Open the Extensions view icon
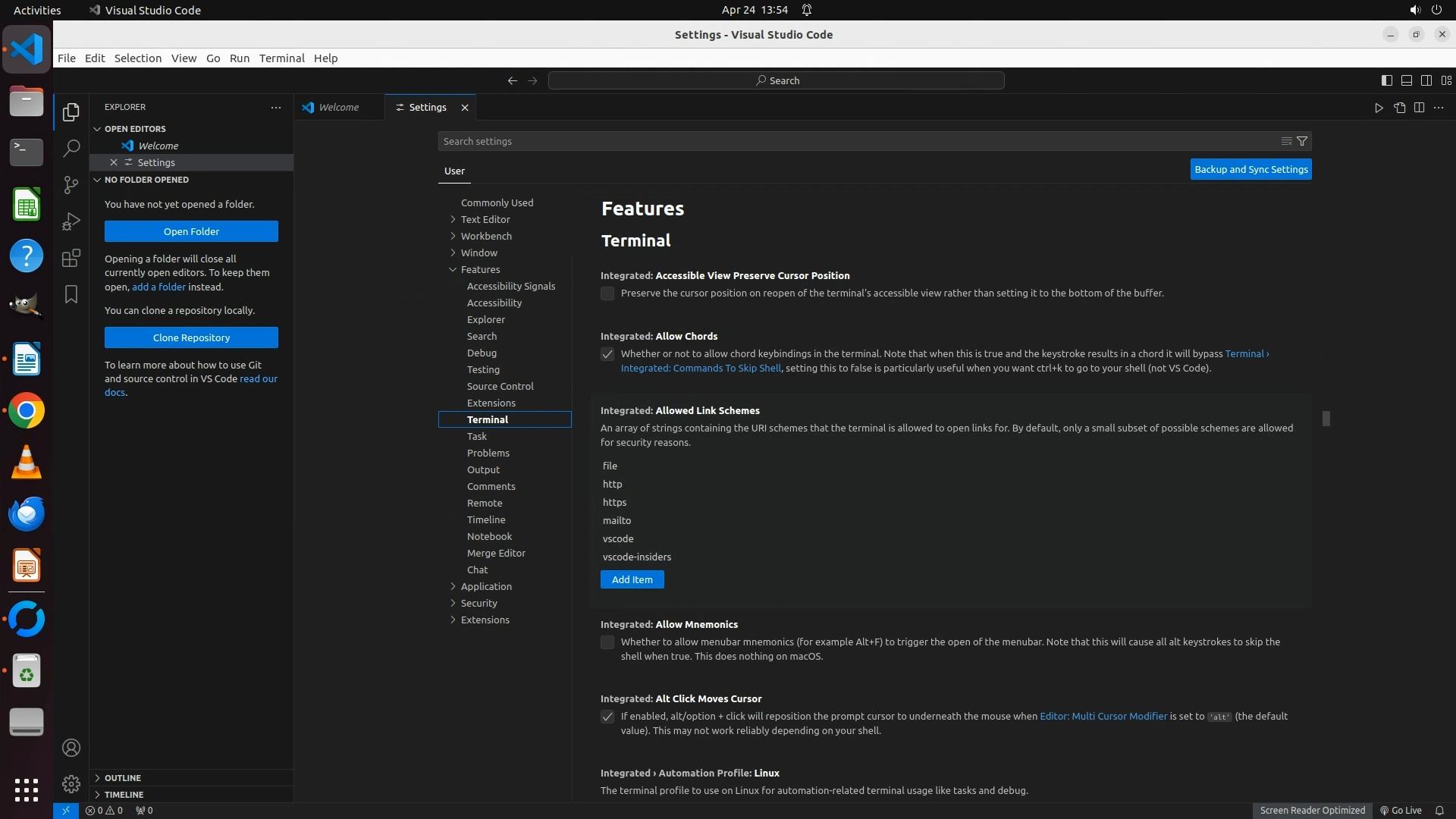The height and width of the screenshot is (819, 1456). coord(71,258)
